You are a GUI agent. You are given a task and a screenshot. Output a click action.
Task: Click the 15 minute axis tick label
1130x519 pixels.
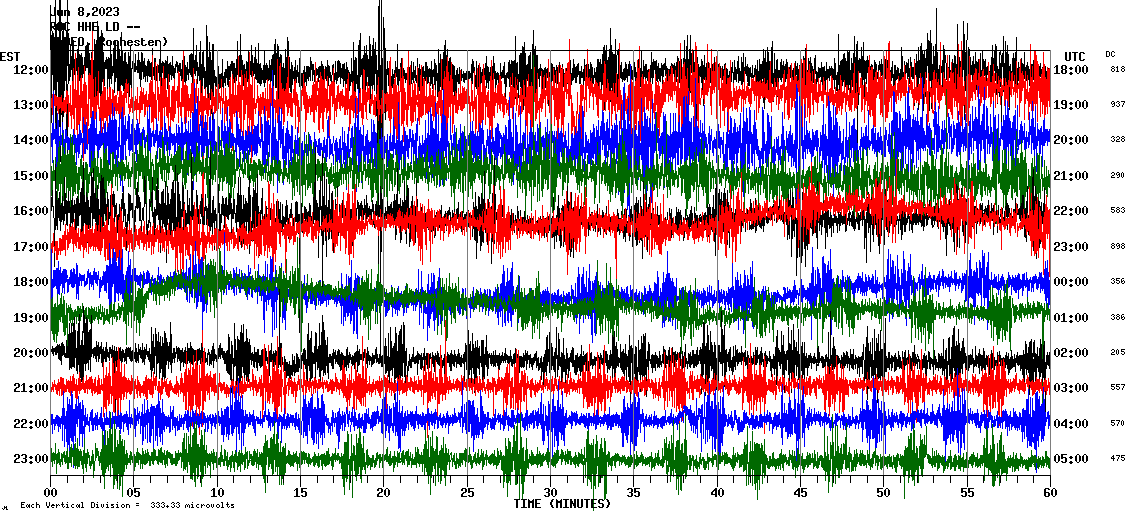(x=300, y=493)
